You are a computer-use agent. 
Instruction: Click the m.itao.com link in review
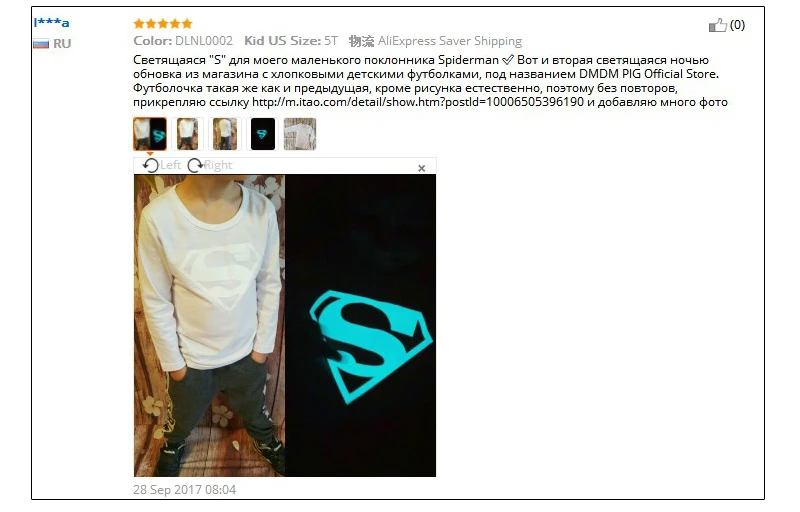(x=418, y=102)
